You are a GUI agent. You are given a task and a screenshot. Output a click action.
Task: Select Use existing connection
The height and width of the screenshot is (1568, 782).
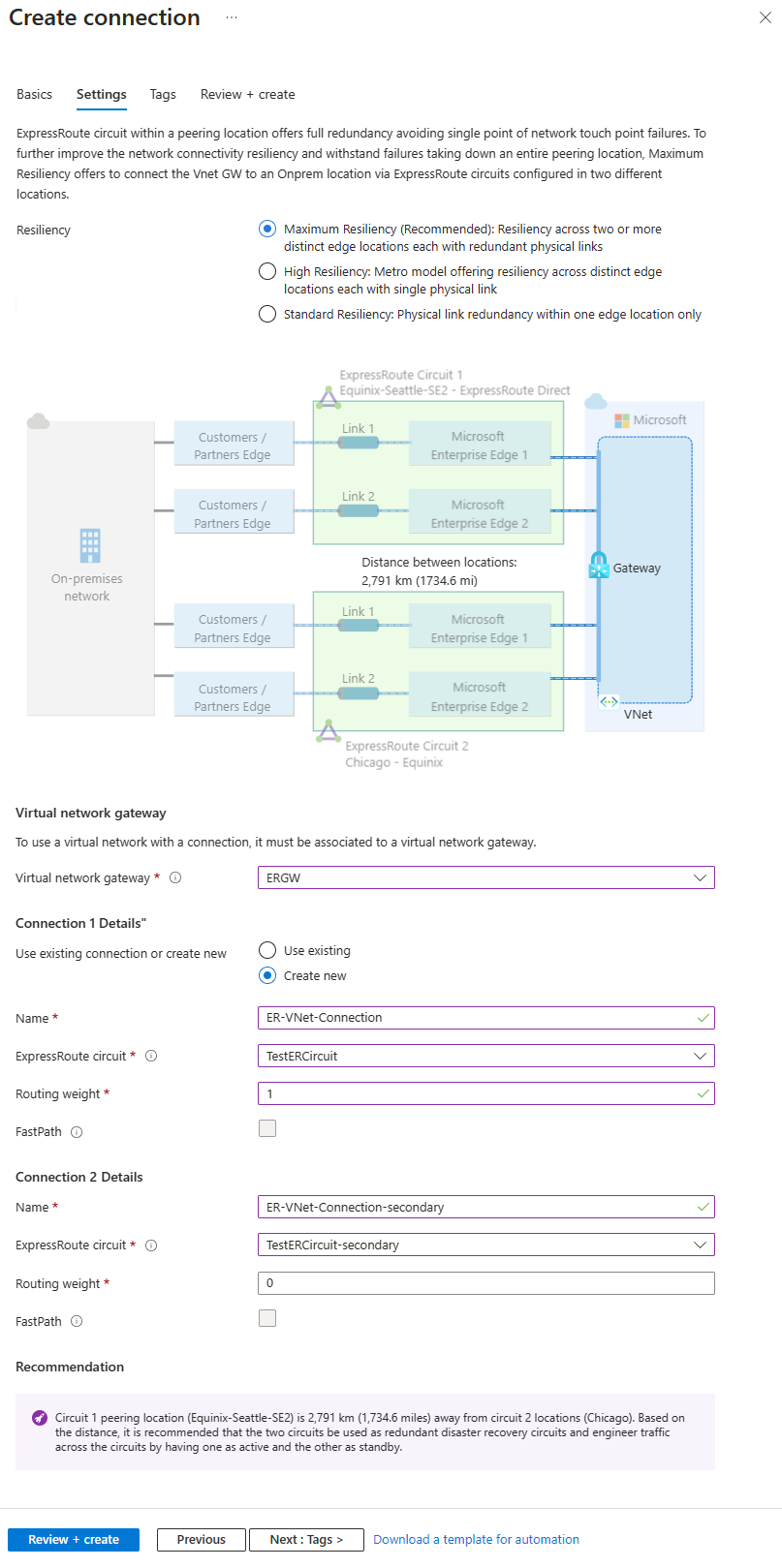point(267,950)
